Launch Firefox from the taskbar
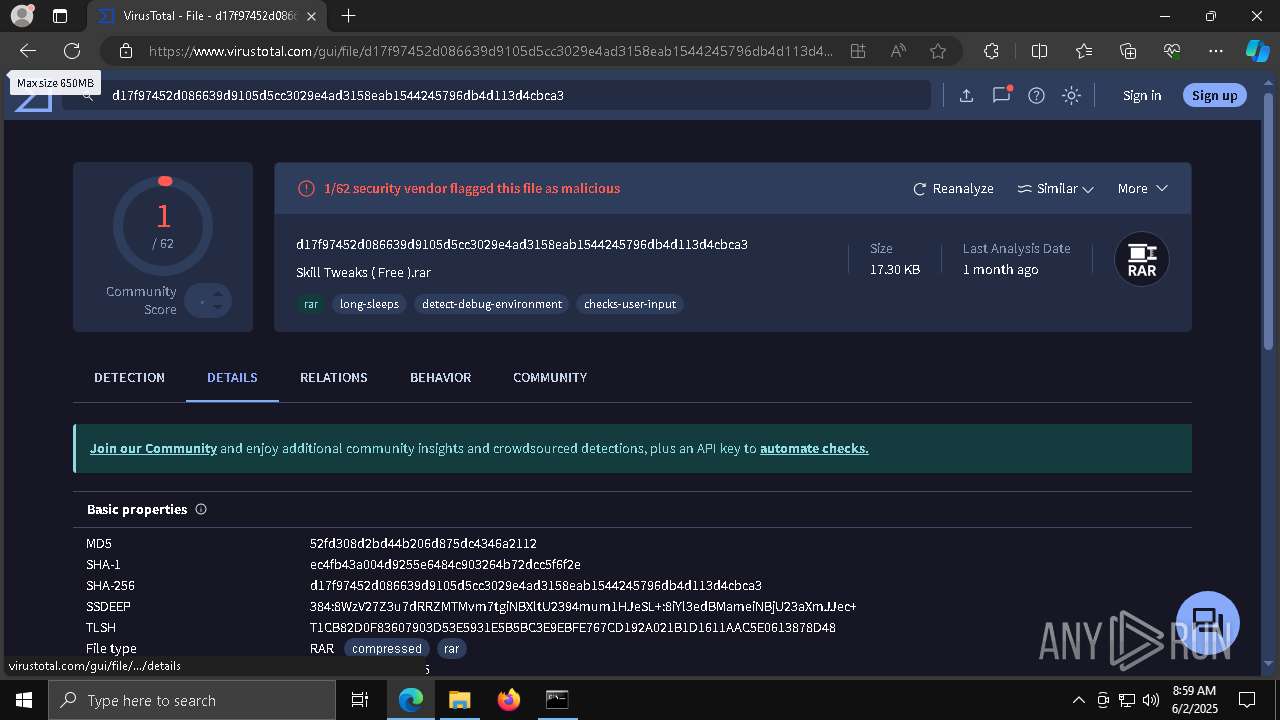The width and height of the screenshot is (1280, 720). [x=509, y=700]
